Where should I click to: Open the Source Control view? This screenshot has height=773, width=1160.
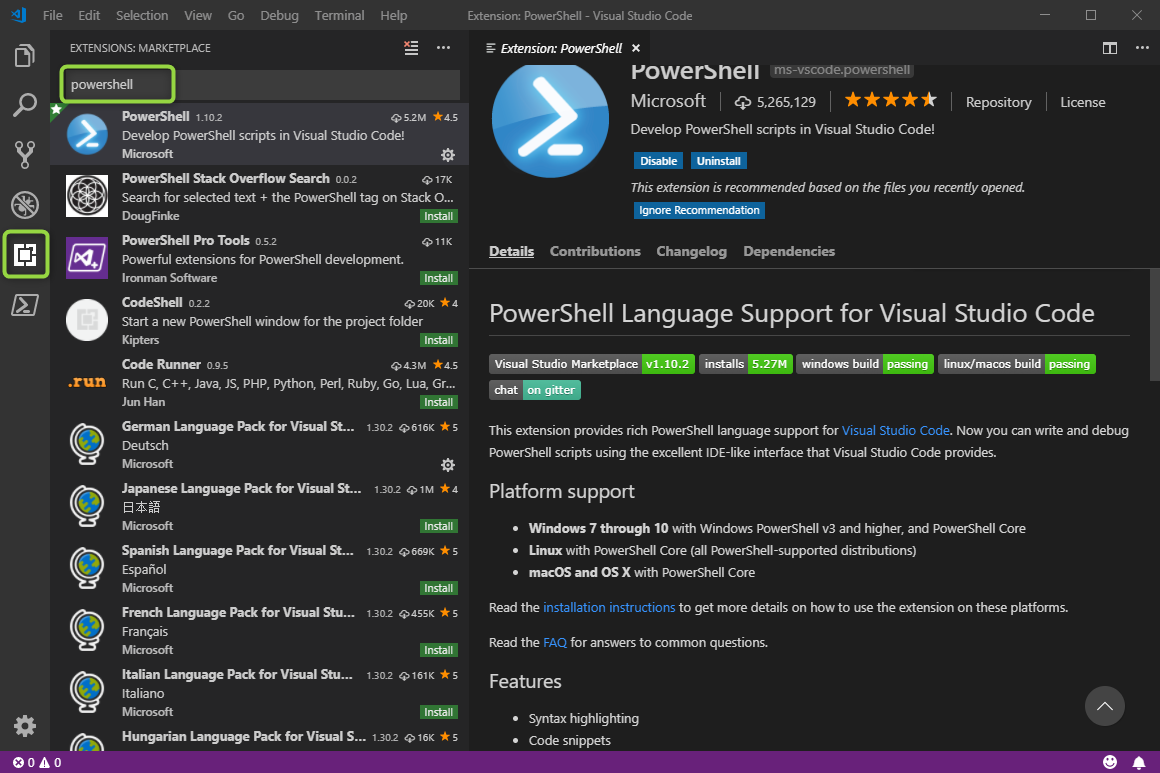tap(24, 152)
